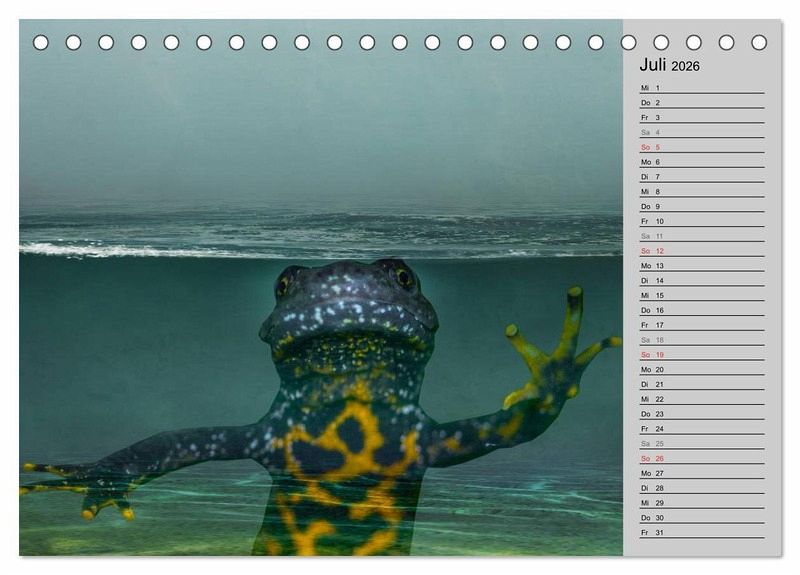Click the So 26 Sunday row
Screen dimensions: 800x575
coord(701,458)
